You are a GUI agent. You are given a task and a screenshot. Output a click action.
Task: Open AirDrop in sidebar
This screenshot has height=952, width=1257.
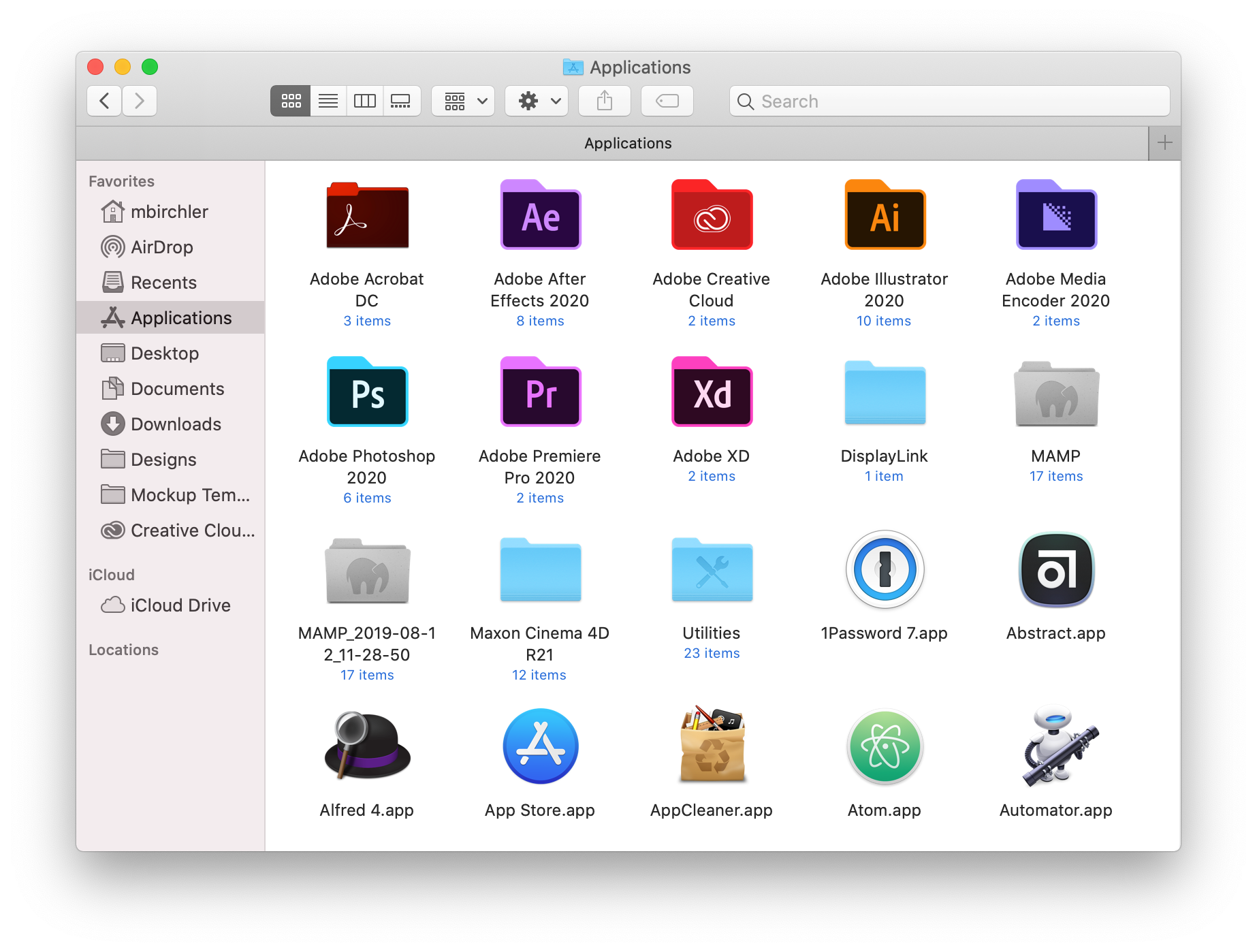coord(170,247)
